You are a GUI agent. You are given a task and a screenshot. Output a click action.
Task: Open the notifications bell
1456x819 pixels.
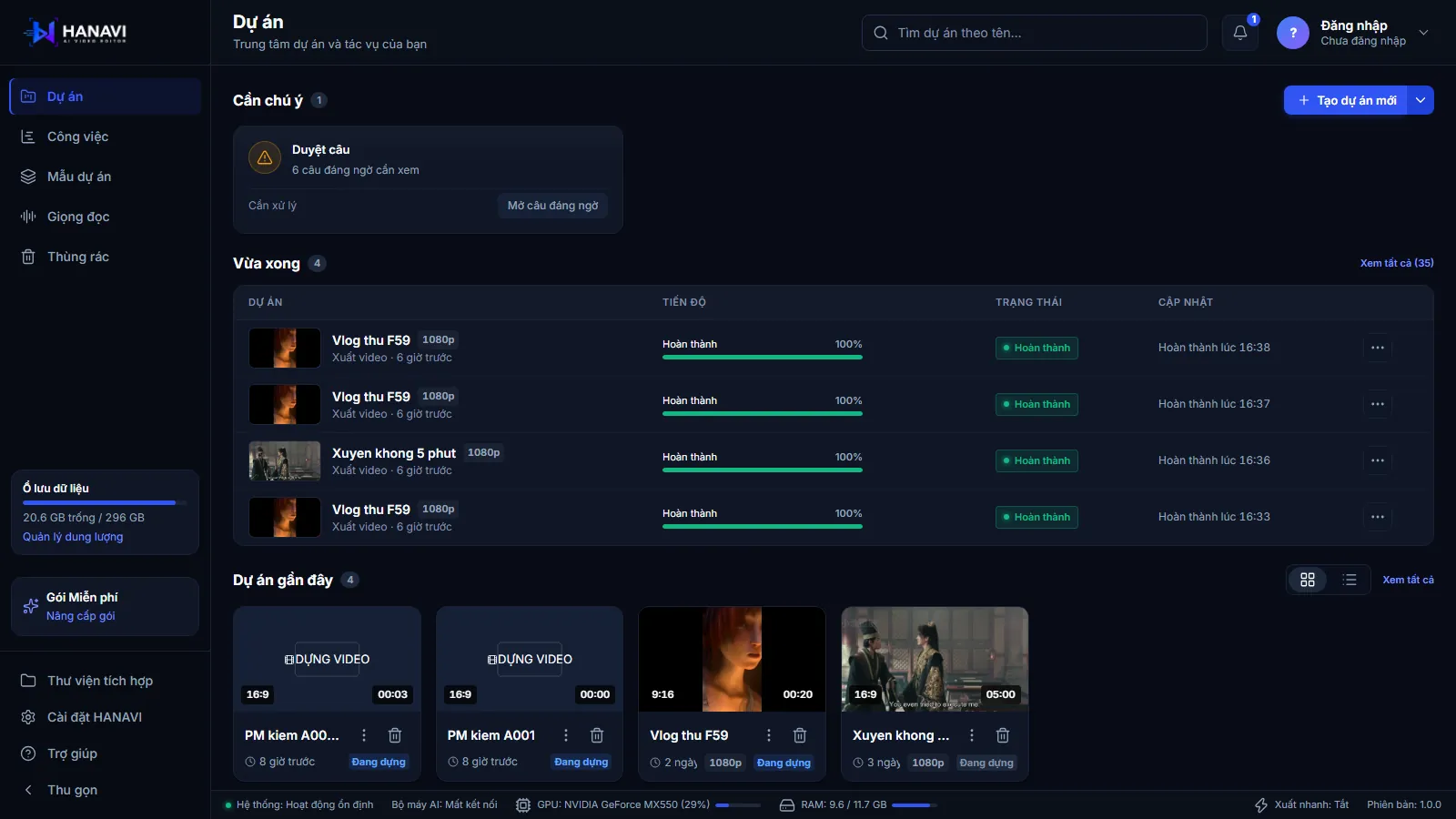coord(1239,33)
